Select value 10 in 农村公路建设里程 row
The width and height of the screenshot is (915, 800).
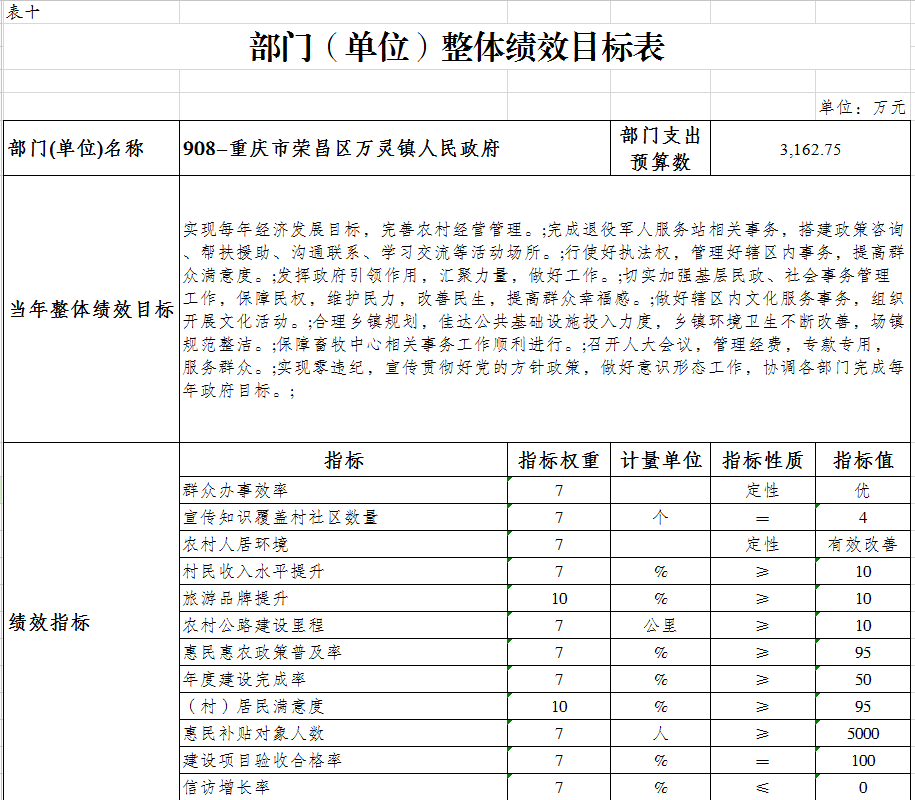click(862, 626)
